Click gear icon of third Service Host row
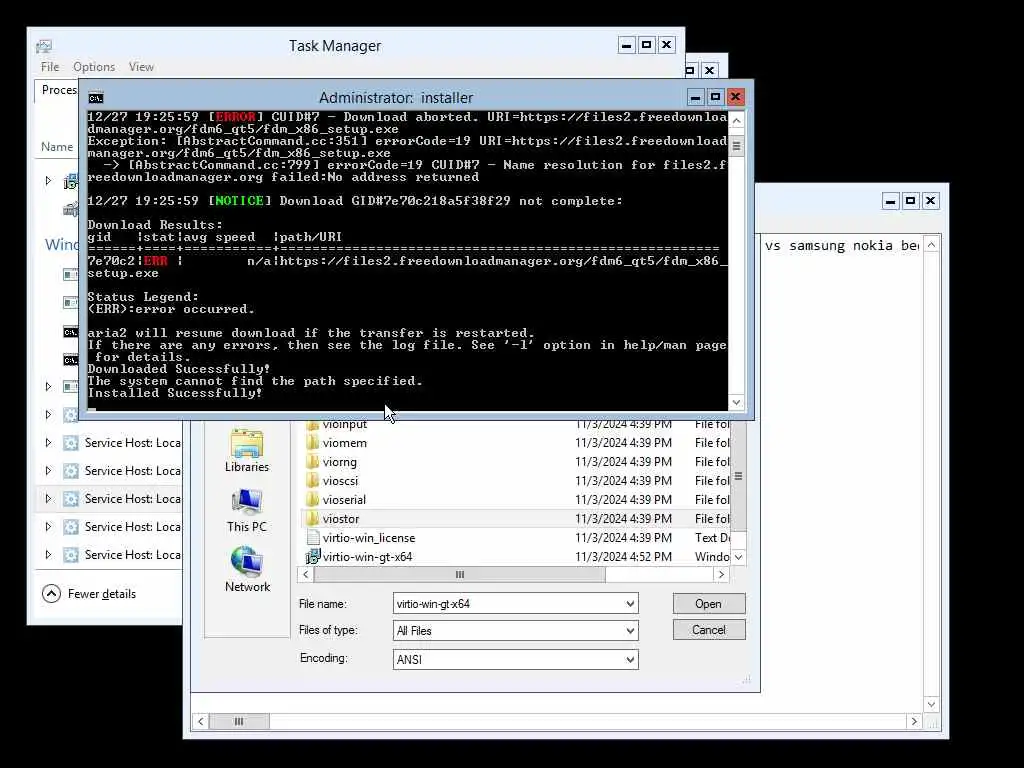This screenshot has width=1024, height=768. coord(71,499)
